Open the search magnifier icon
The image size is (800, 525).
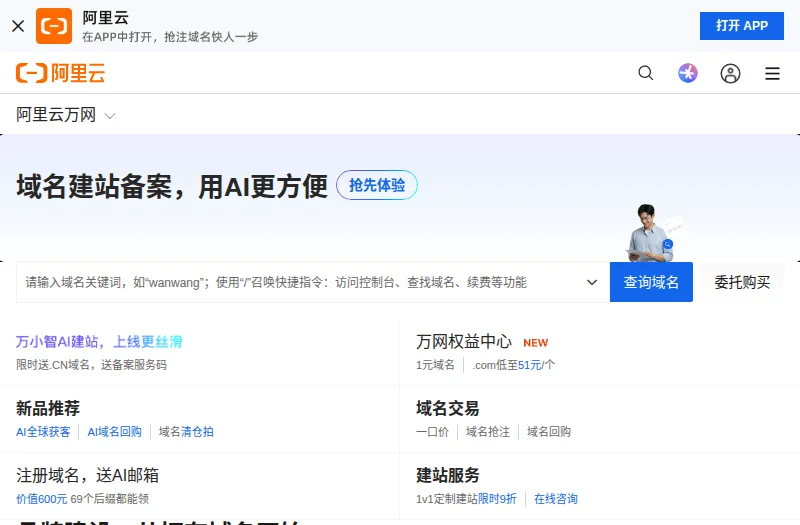coord(646,73)
